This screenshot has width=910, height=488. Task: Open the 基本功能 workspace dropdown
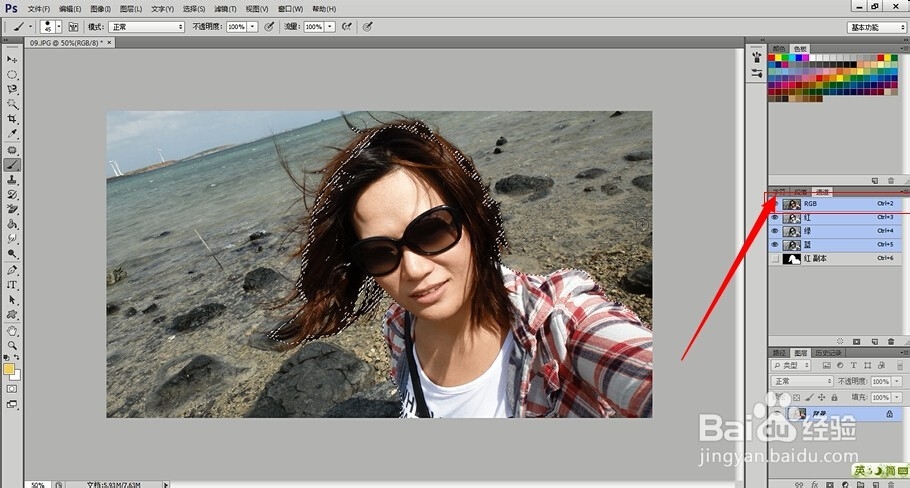(x=876, y=27)
